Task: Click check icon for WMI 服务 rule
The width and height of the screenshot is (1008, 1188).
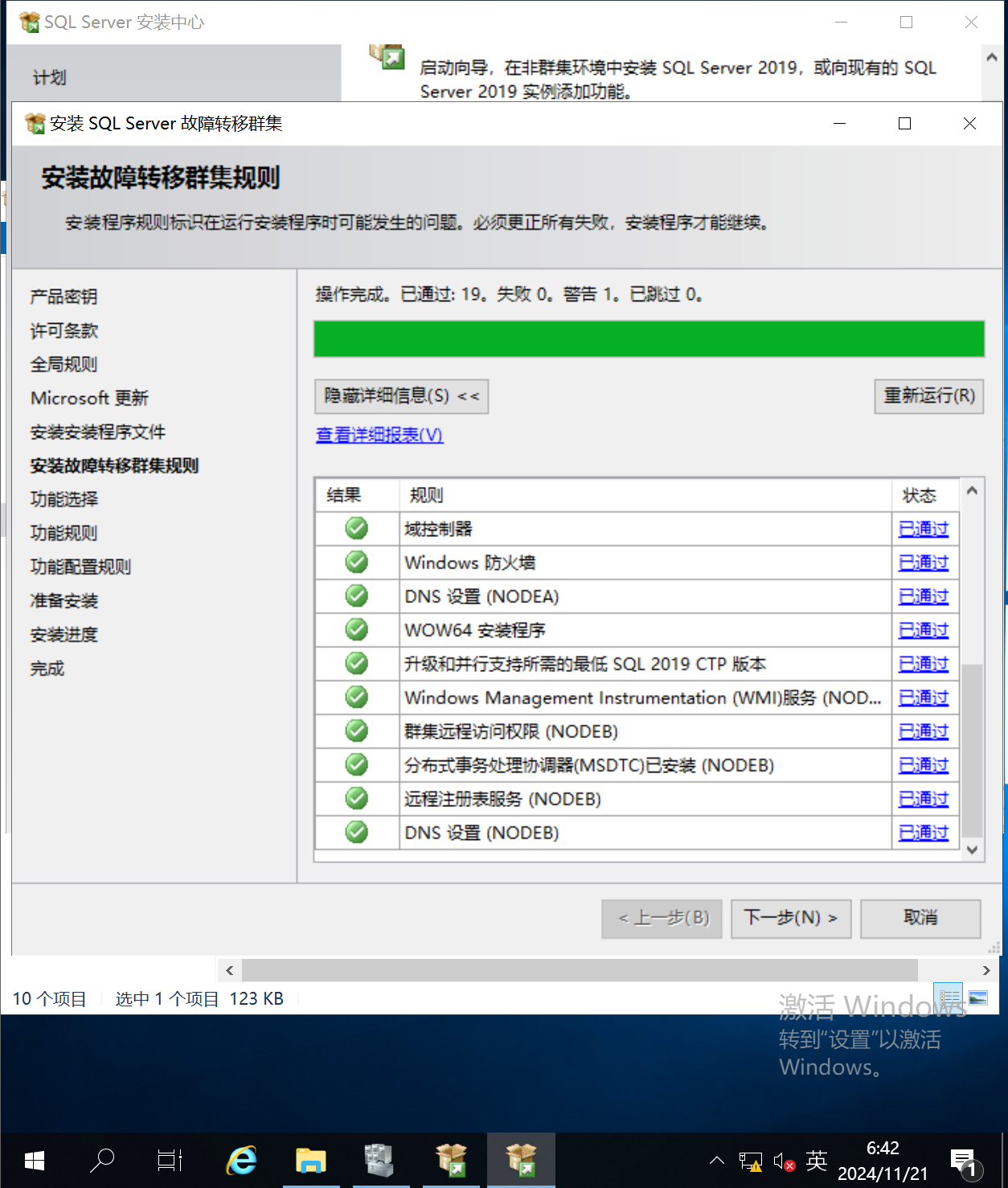Action: coord(356,697)
